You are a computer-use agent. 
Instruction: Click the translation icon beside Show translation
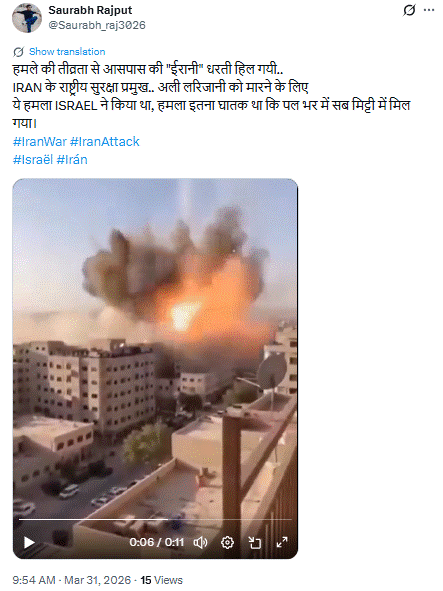point(18,52)
